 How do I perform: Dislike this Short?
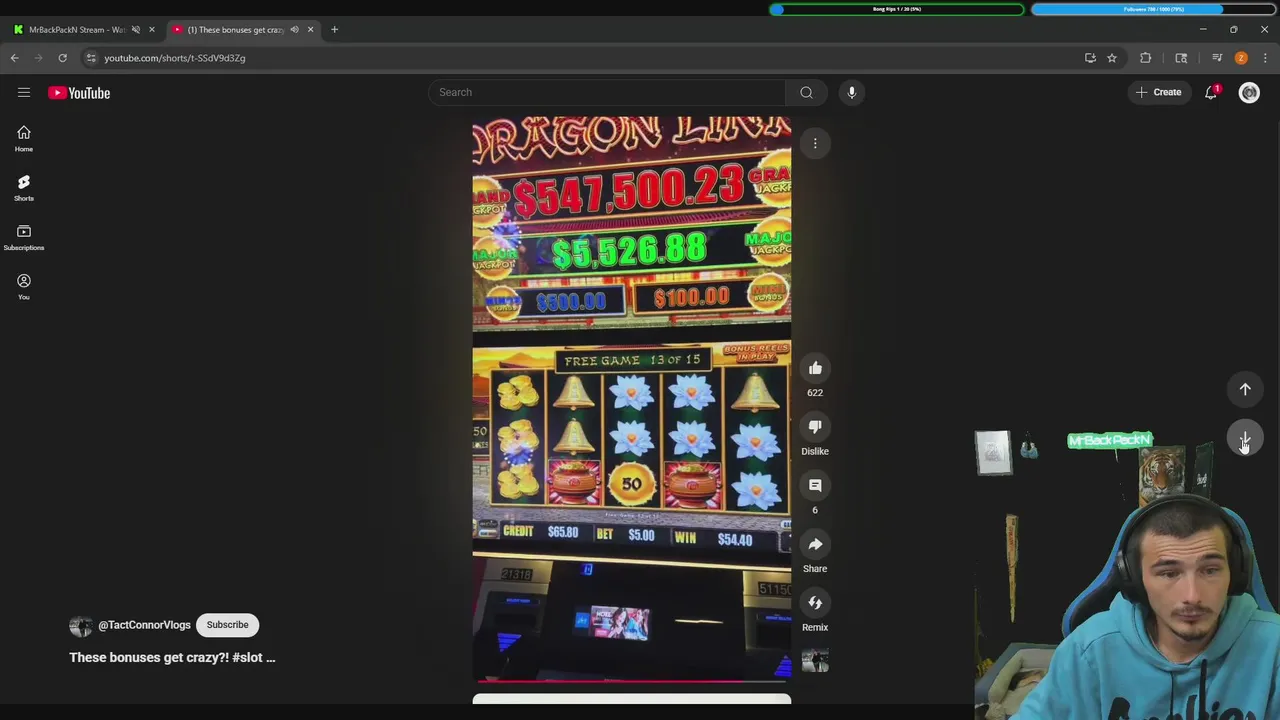815,427
